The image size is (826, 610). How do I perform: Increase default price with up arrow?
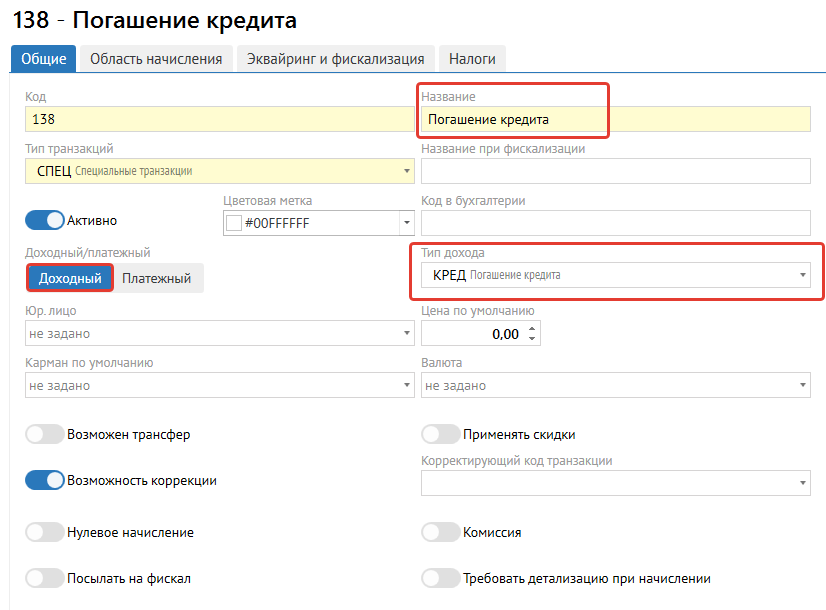coord(531,328)
